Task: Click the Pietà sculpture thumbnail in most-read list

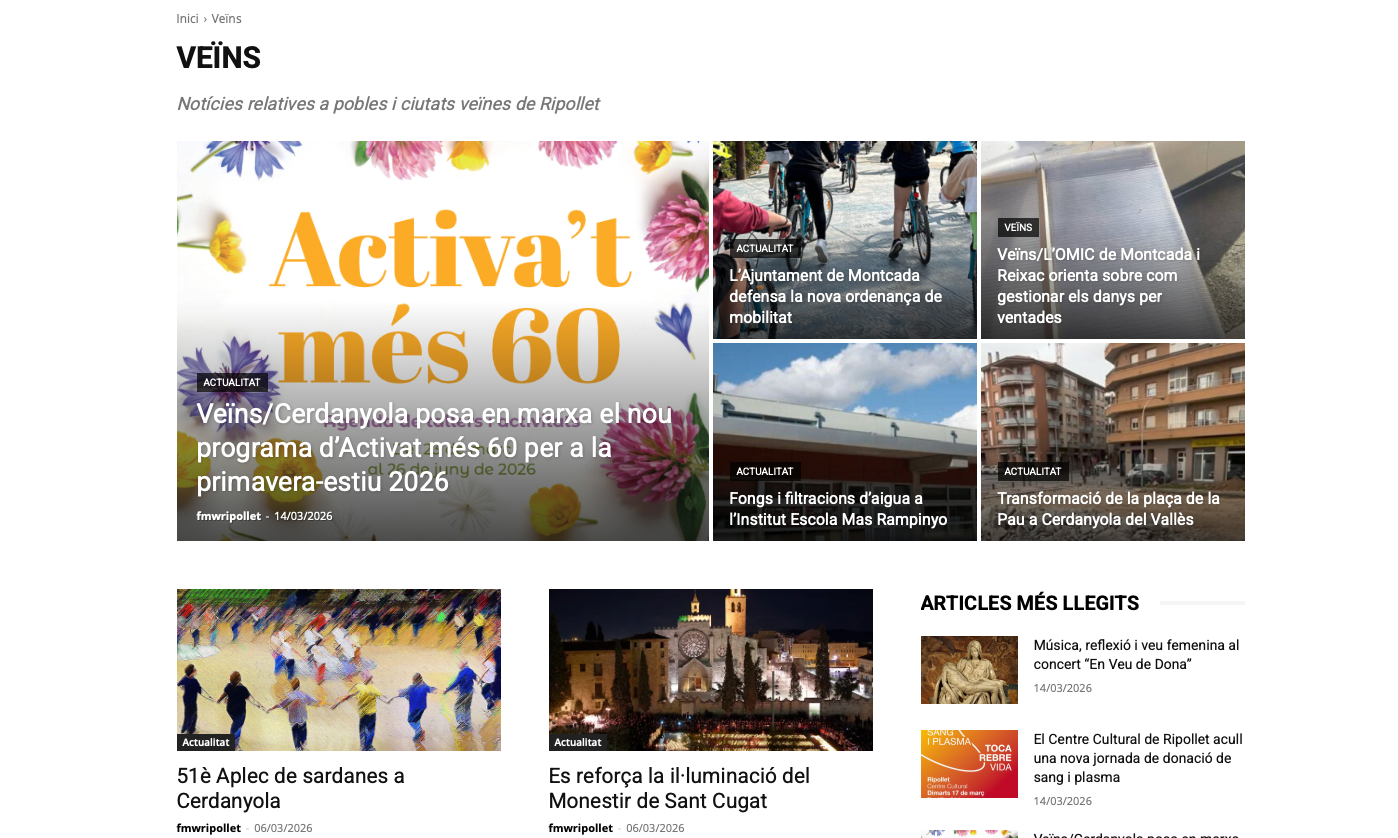Action: (x=968, y=670)
